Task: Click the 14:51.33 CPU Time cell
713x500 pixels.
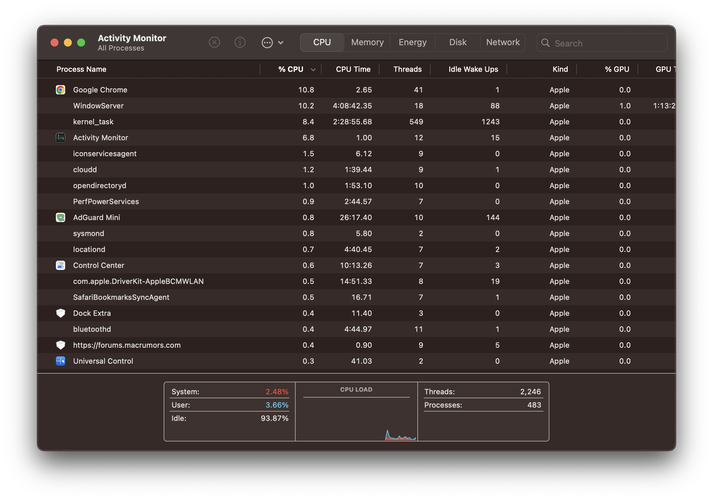Action: tap(356, 281)
